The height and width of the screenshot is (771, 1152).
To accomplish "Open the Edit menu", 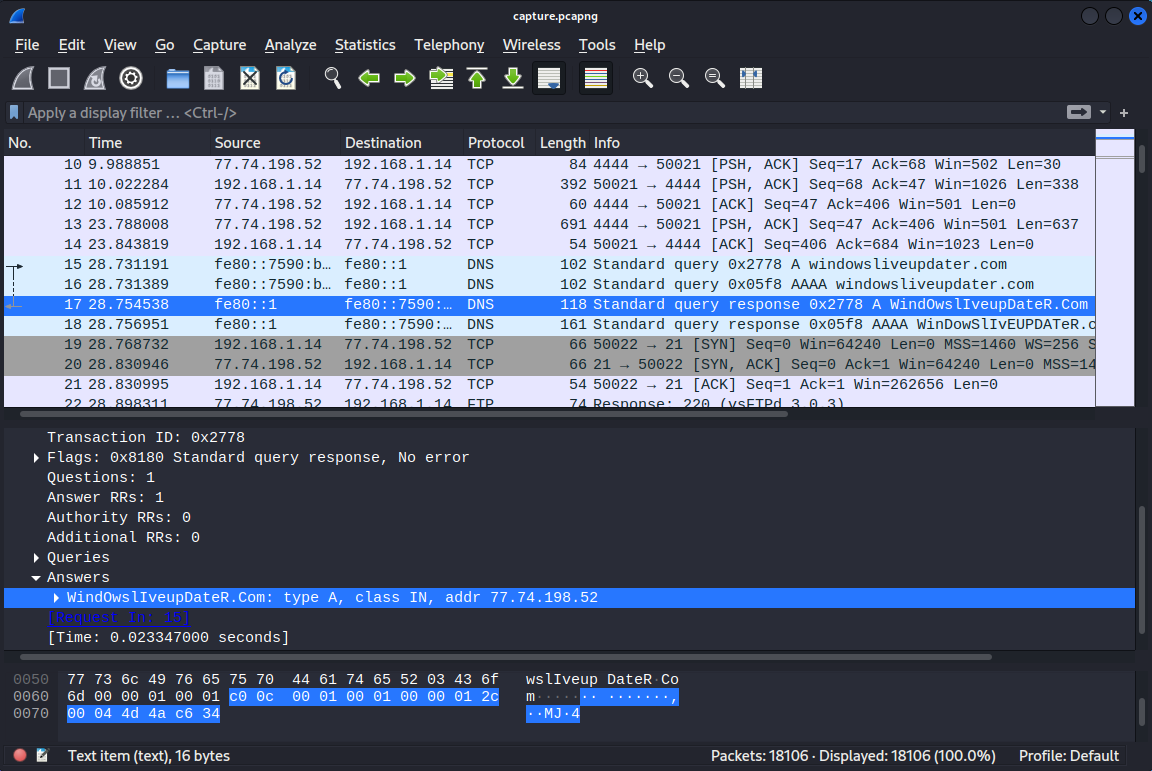I will coord(72,45).
